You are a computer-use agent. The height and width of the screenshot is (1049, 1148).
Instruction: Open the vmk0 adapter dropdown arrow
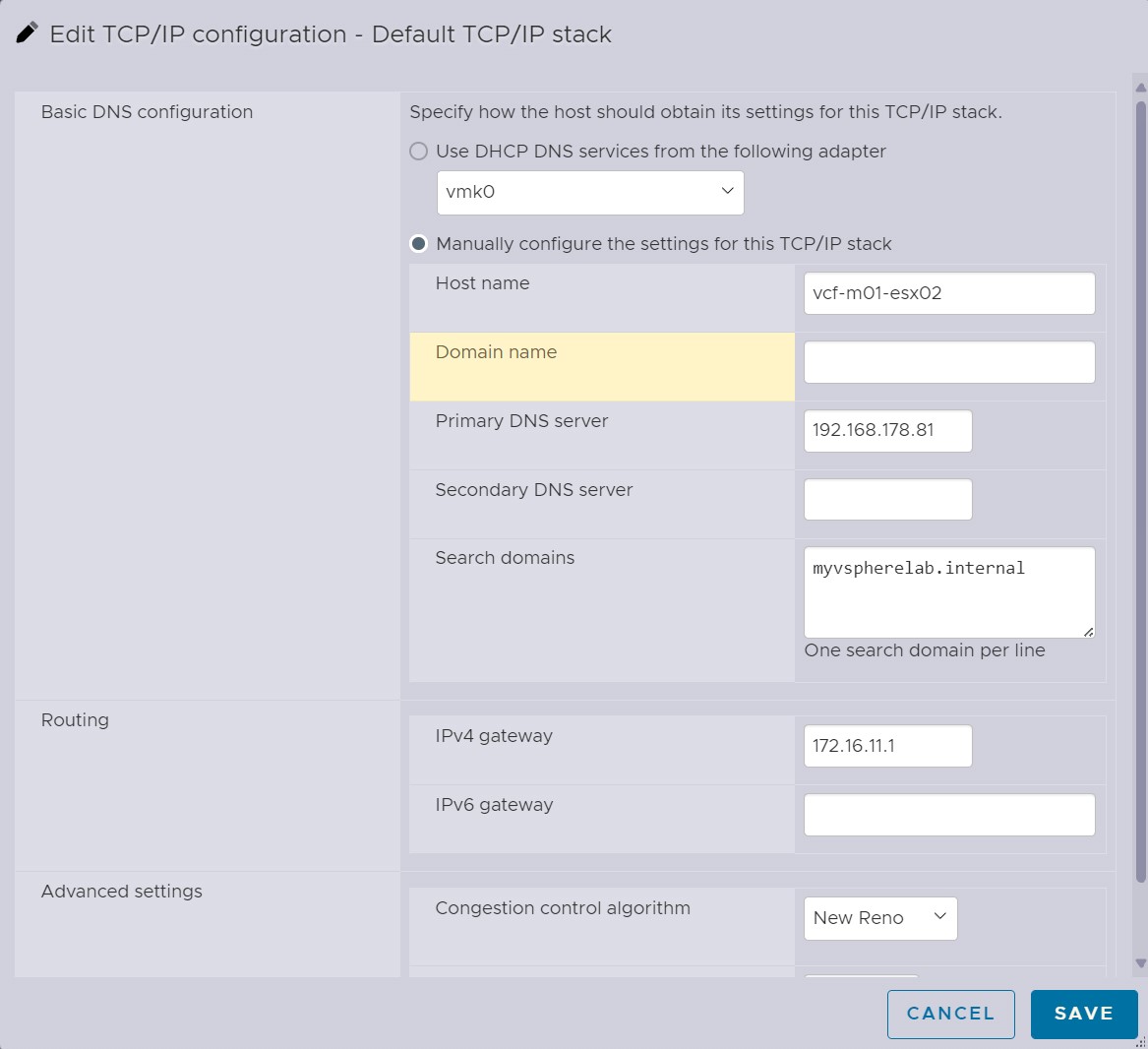coord(727,192)
